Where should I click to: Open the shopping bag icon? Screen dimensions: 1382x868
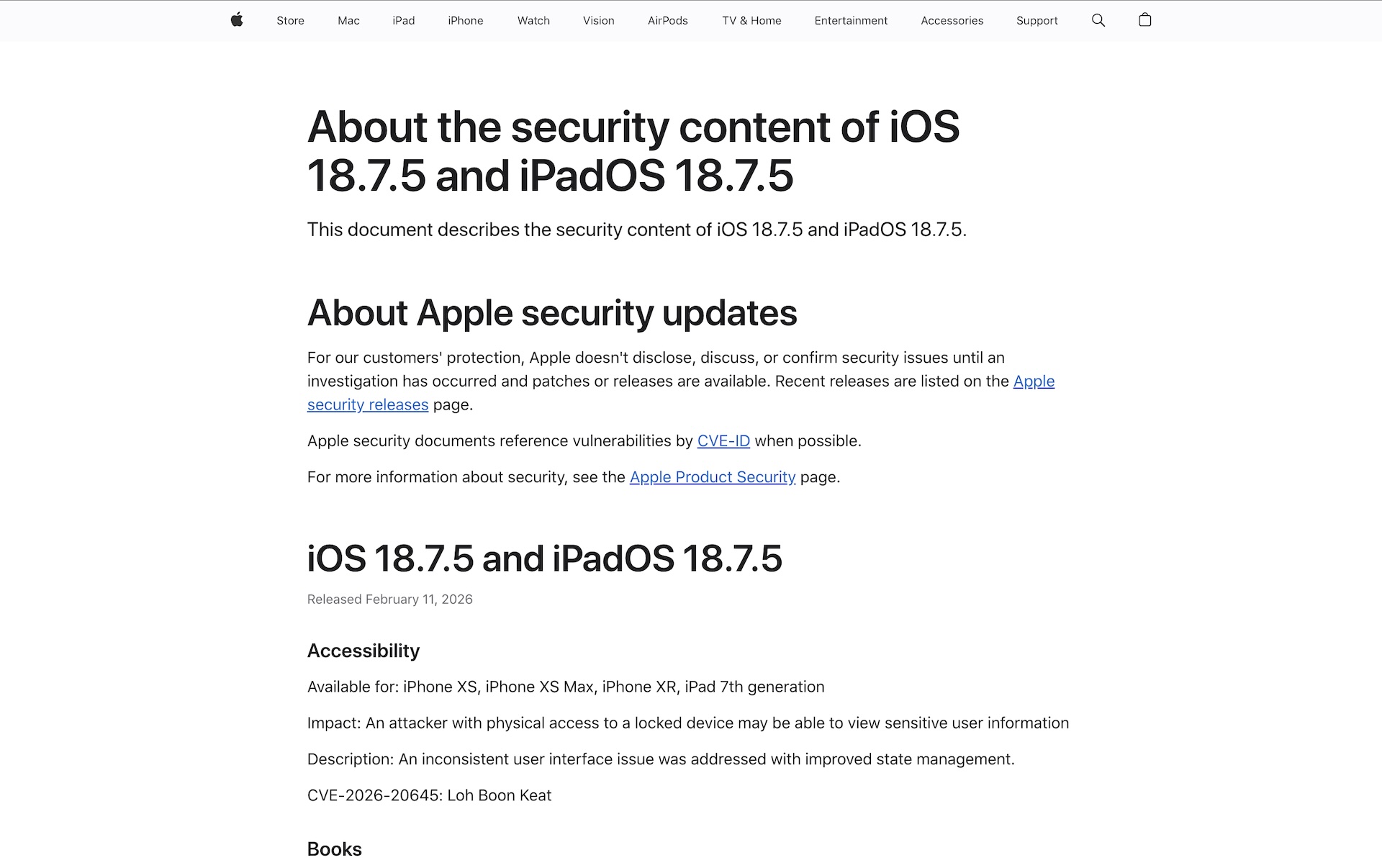[x=1144, y=20]
